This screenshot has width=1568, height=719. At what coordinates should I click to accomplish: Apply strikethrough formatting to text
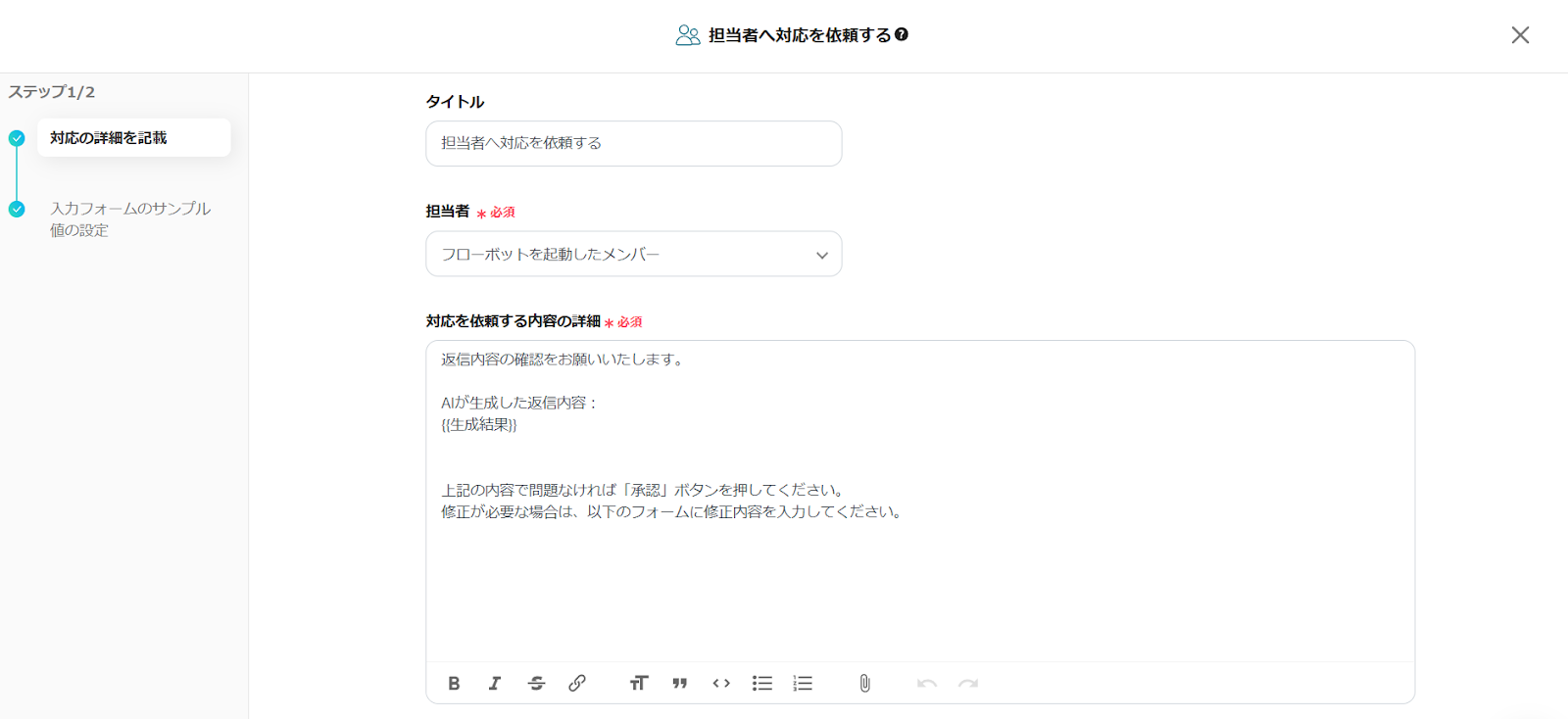[x=536, y=684]
